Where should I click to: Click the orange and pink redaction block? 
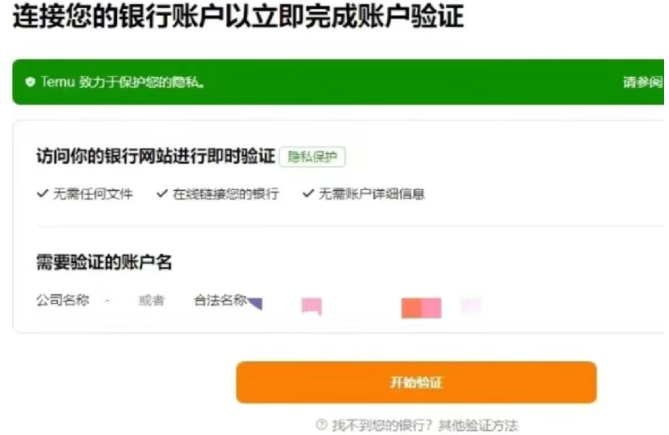tap(422, 308)
